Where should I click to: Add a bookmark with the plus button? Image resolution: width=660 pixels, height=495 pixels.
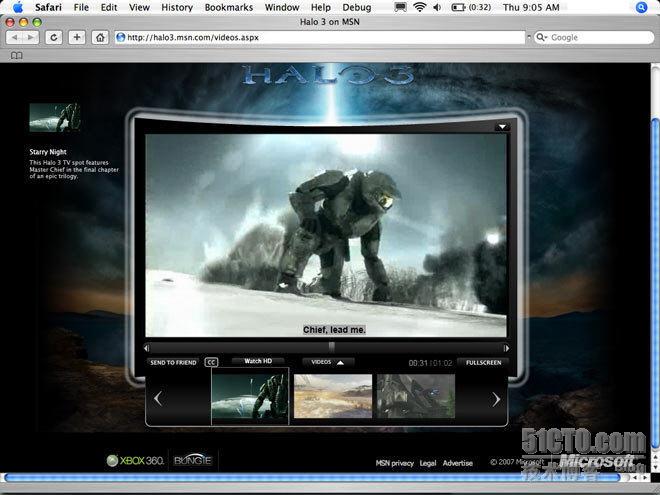coord(77,37)
